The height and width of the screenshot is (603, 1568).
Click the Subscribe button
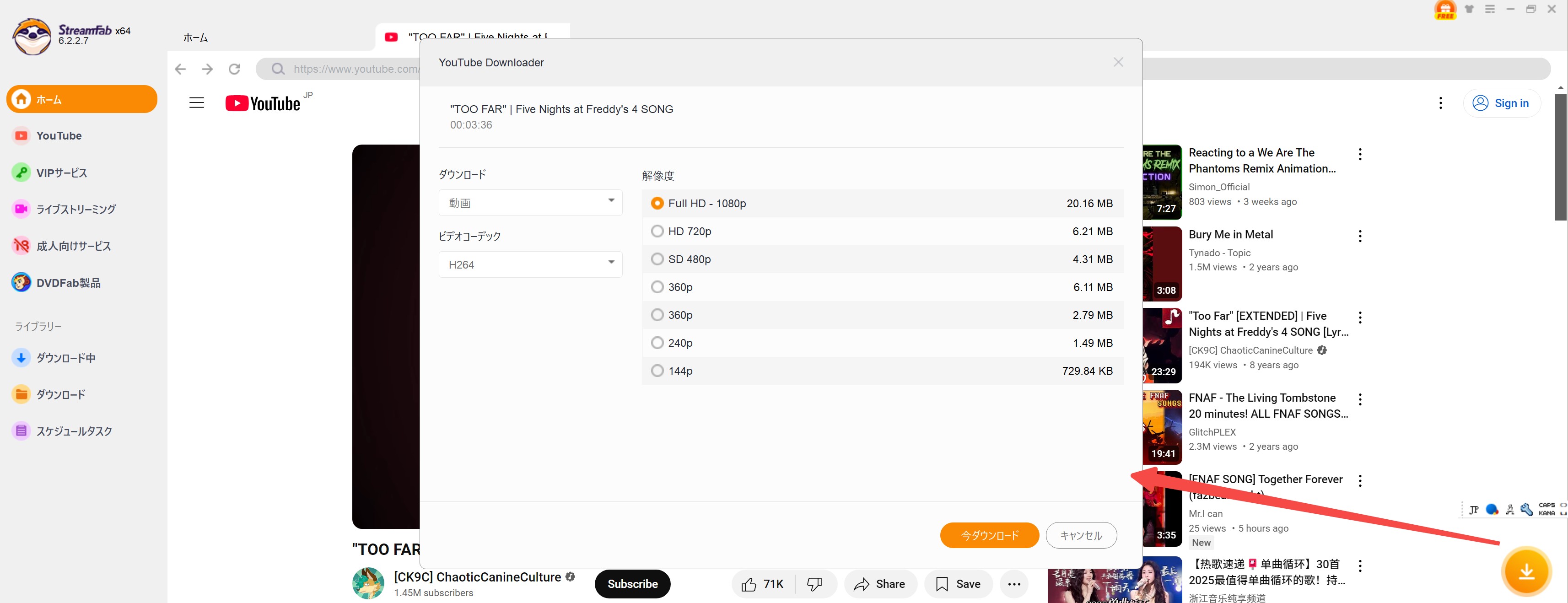point(632,584)
